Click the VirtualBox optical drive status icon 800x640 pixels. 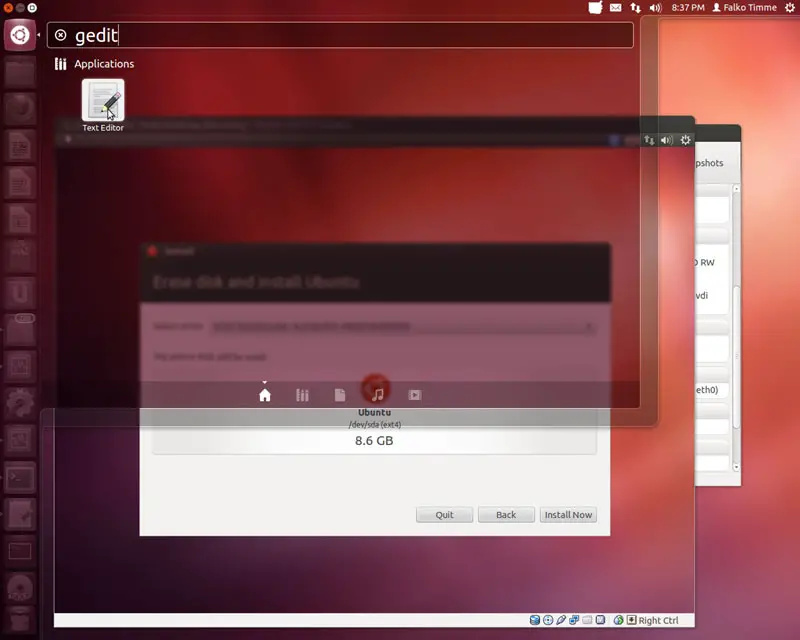tap(548, 620)
